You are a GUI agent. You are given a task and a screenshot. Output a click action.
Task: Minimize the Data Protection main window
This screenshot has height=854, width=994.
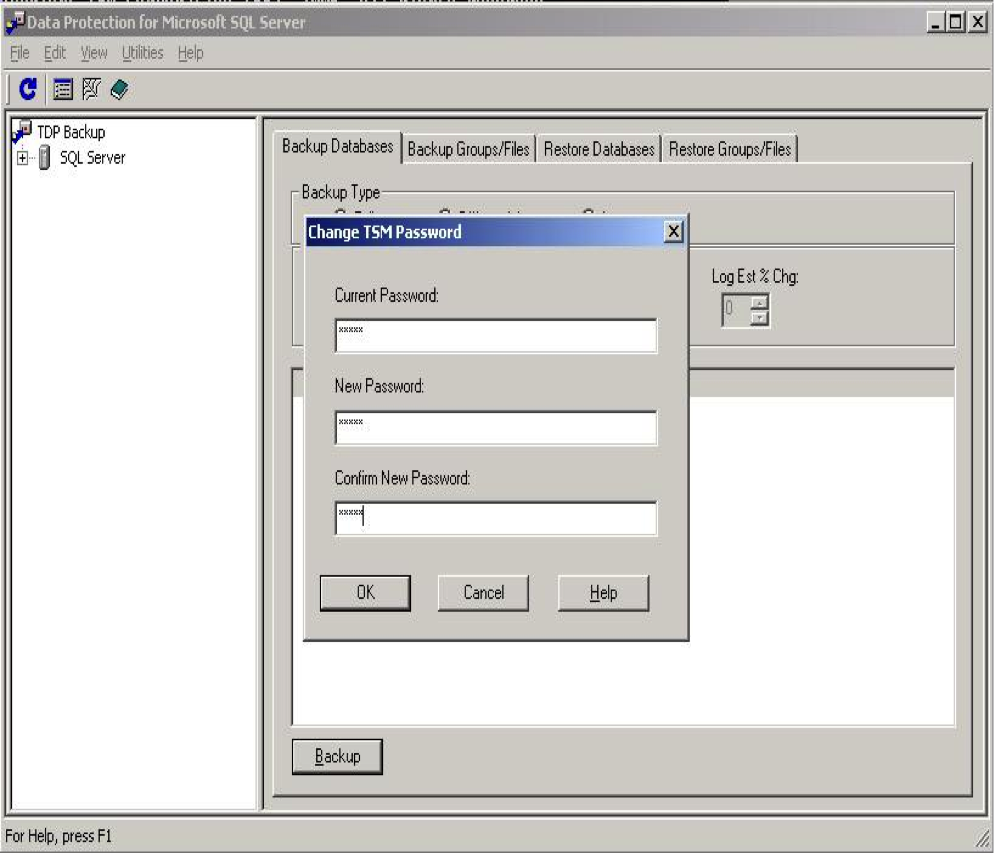point(934,22)
